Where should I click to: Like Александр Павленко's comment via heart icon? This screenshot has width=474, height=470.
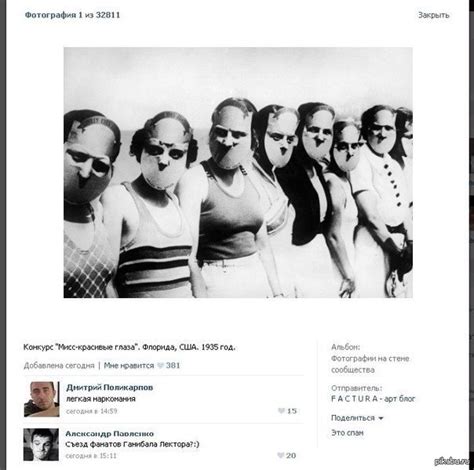281,455
